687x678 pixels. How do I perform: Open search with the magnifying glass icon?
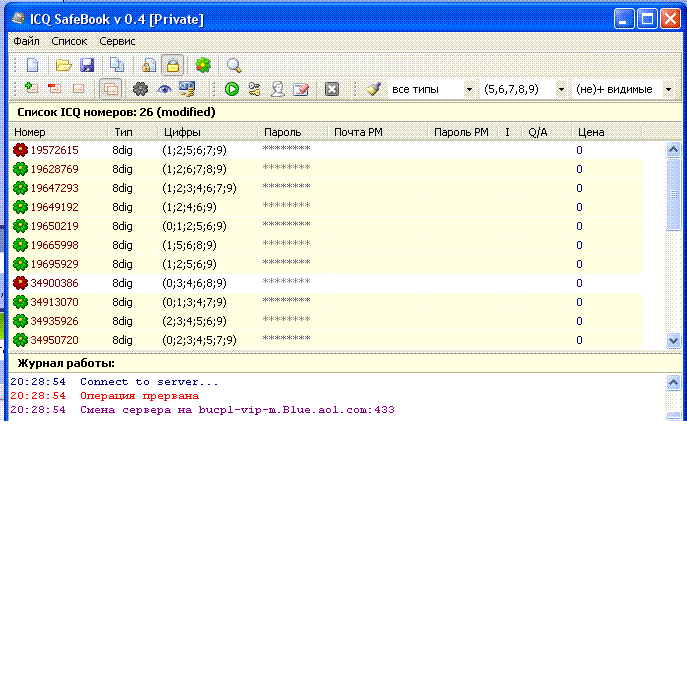(x=234, y=65)
